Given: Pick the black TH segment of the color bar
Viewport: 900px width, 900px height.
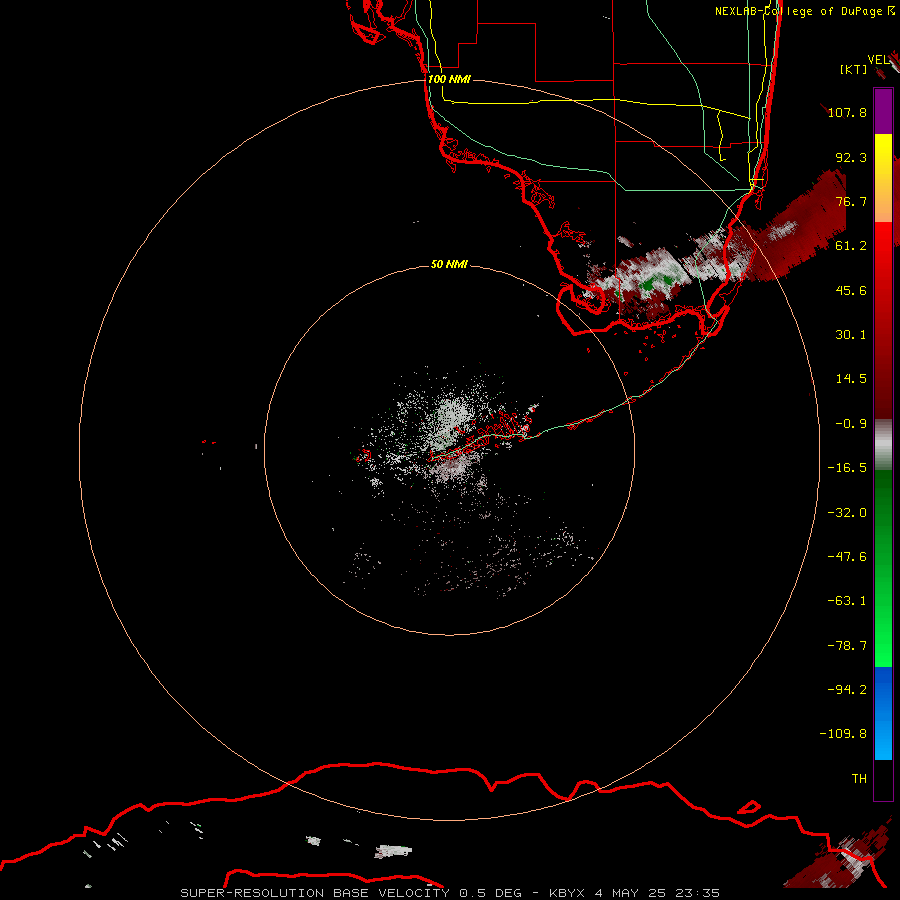Looking at the screenshot, I should pyautogui.click(x=883, y=780).
